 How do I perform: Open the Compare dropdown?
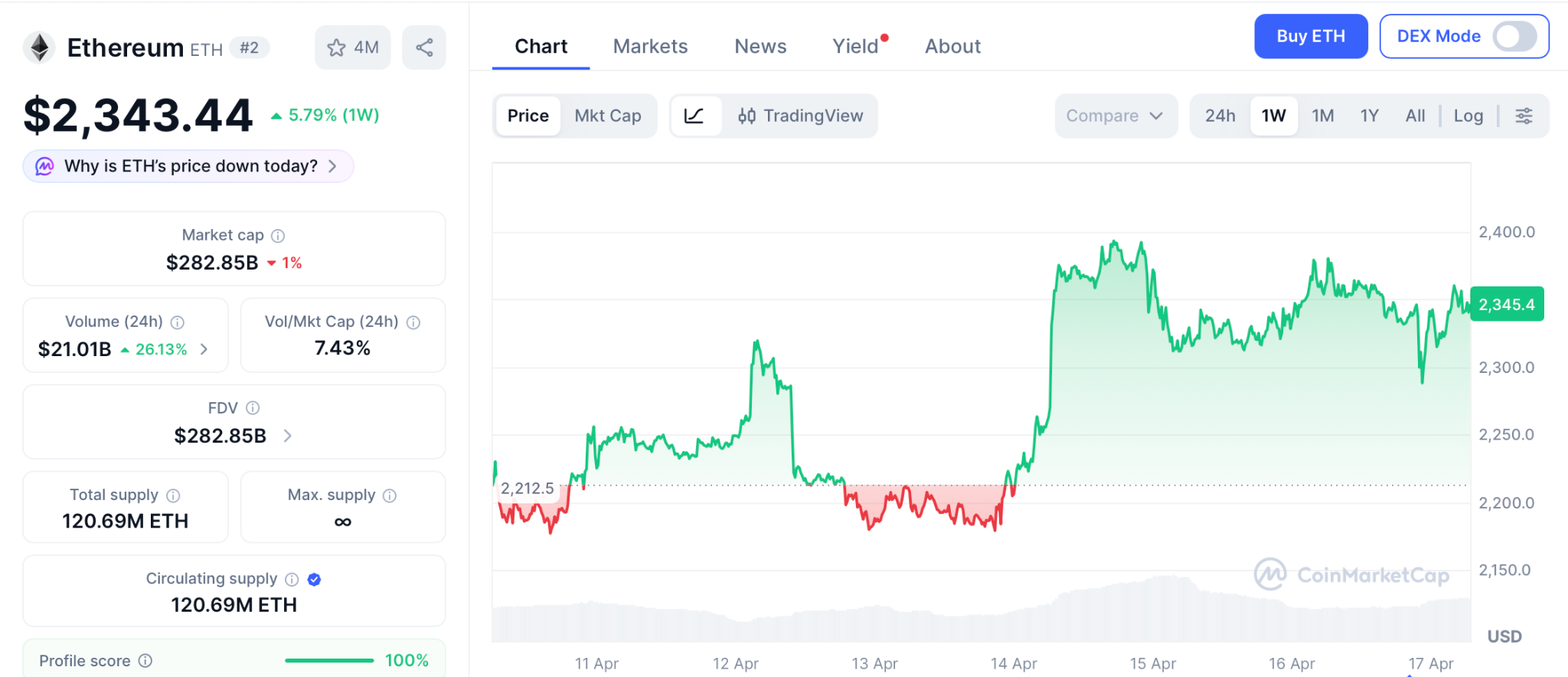[x=1115, y=116]
